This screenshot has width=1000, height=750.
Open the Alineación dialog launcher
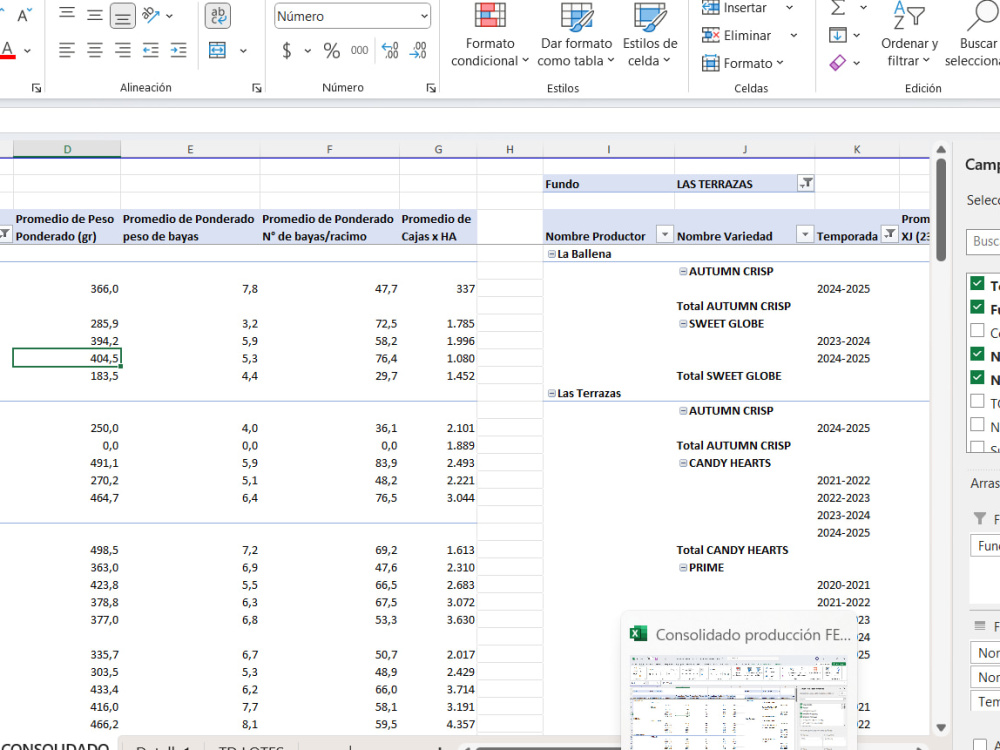coord(256,88)
